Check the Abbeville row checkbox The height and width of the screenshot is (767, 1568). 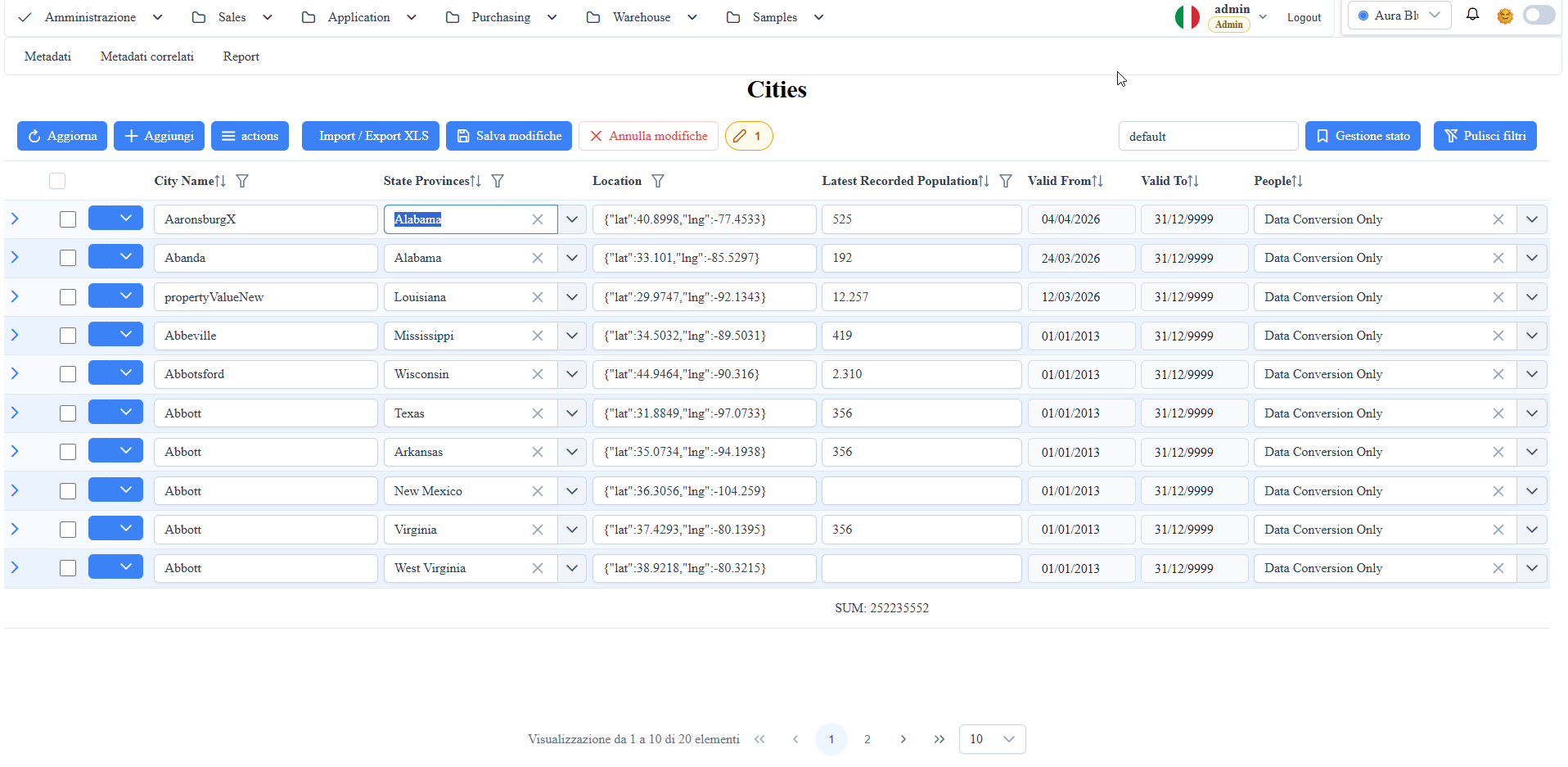click(68, 336)
